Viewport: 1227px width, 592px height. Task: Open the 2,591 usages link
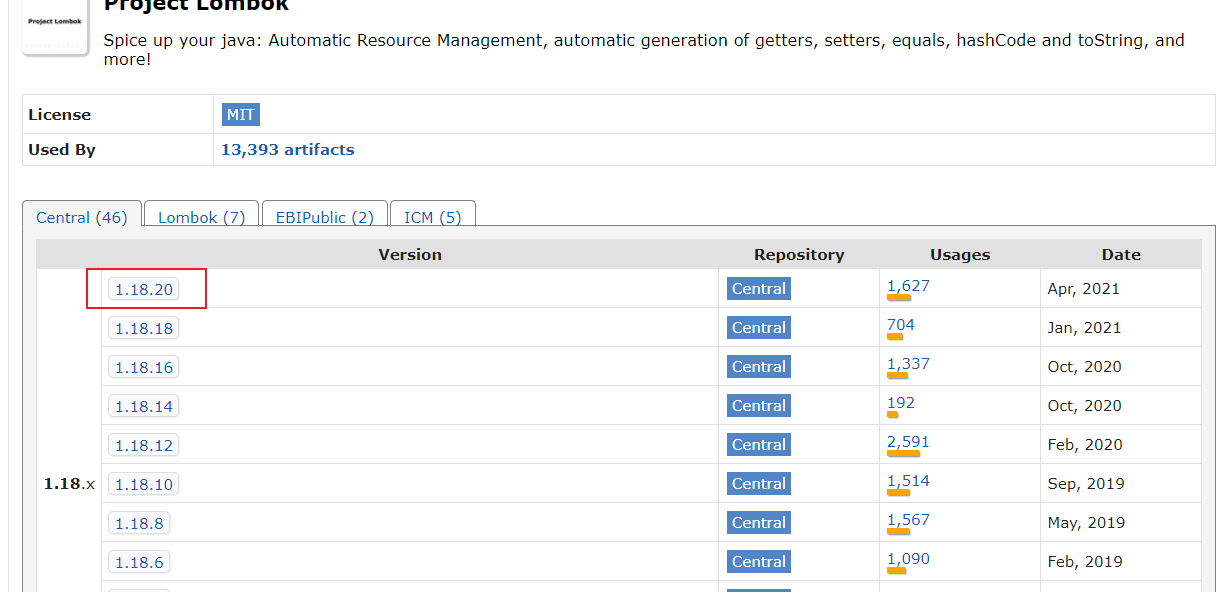click(908, 442)
